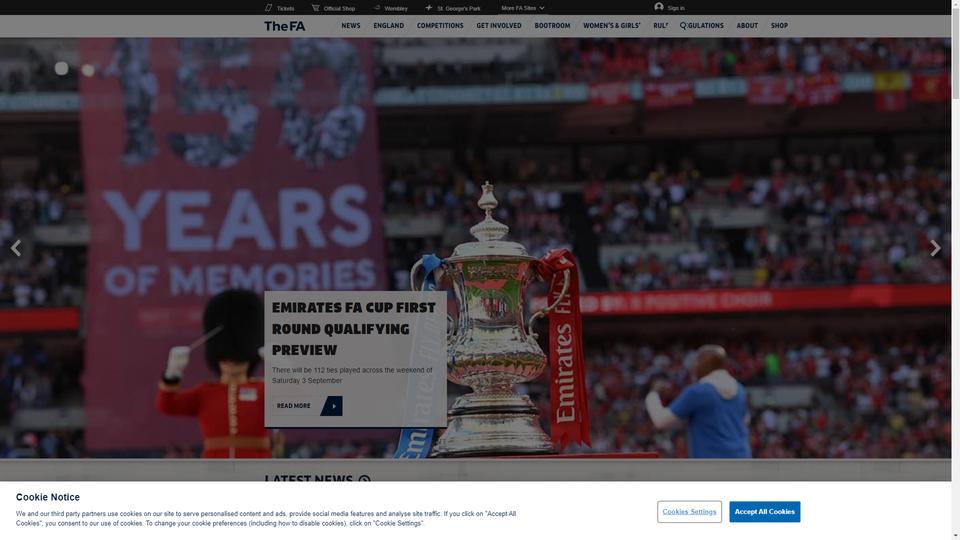Open the News menu
The width and height of the screenshot is (960, 540).
click(x=351, y=26)
